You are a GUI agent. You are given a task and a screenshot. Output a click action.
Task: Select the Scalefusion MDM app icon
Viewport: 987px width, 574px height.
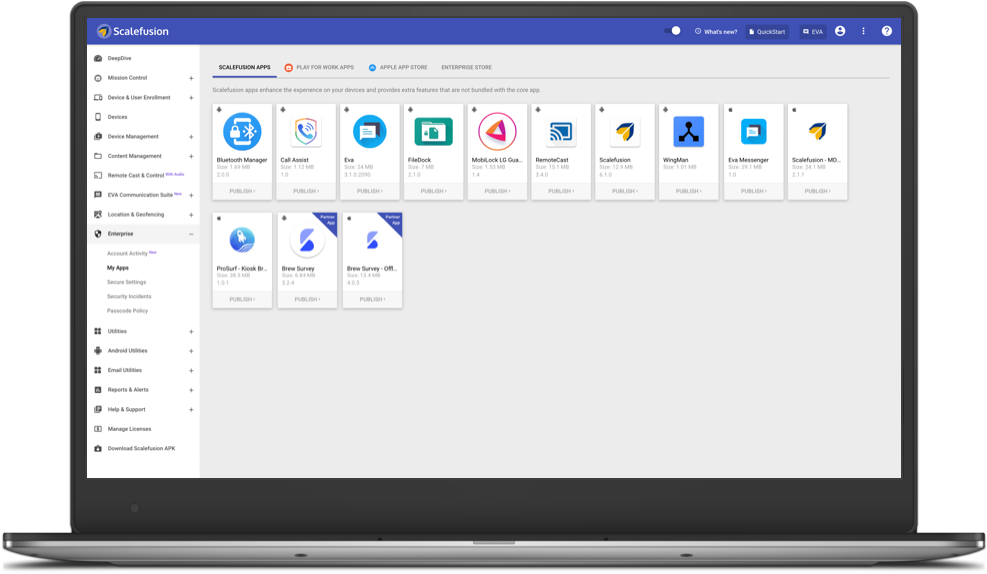click(x=817, y=132)
